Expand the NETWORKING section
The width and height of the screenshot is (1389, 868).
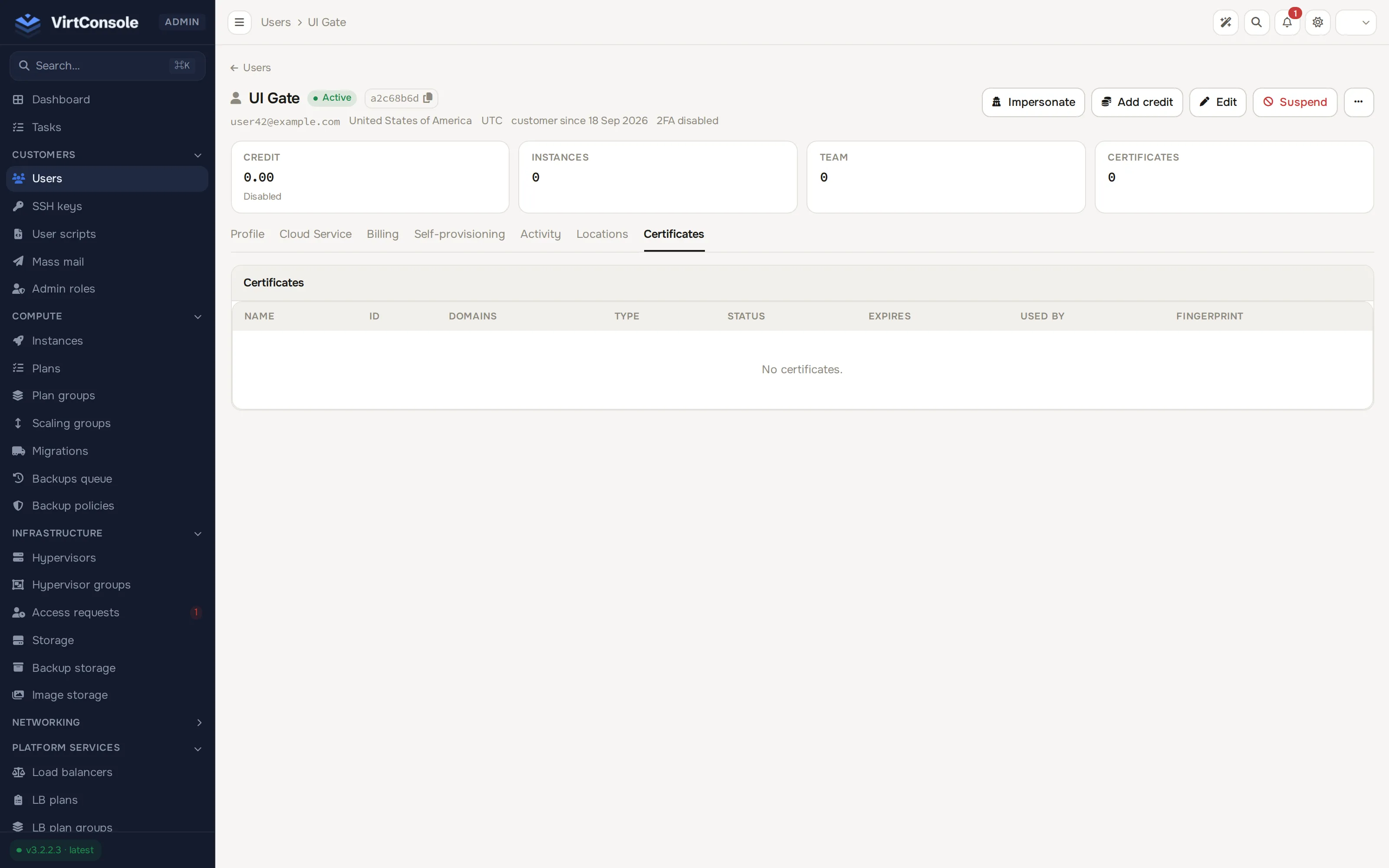[107, 722]
